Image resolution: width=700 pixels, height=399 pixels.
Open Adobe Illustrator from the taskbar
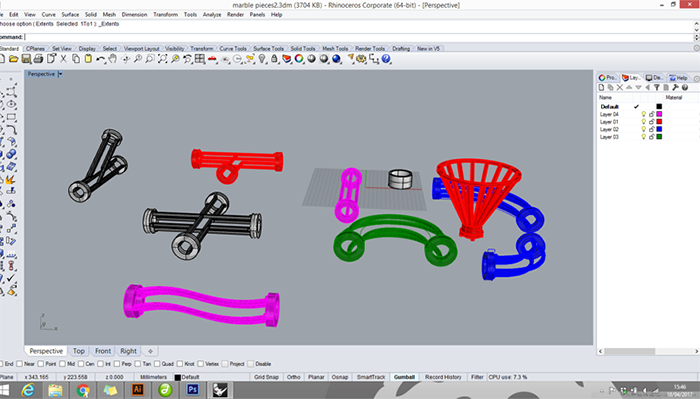pyautogui.click(x=138, y=390)
